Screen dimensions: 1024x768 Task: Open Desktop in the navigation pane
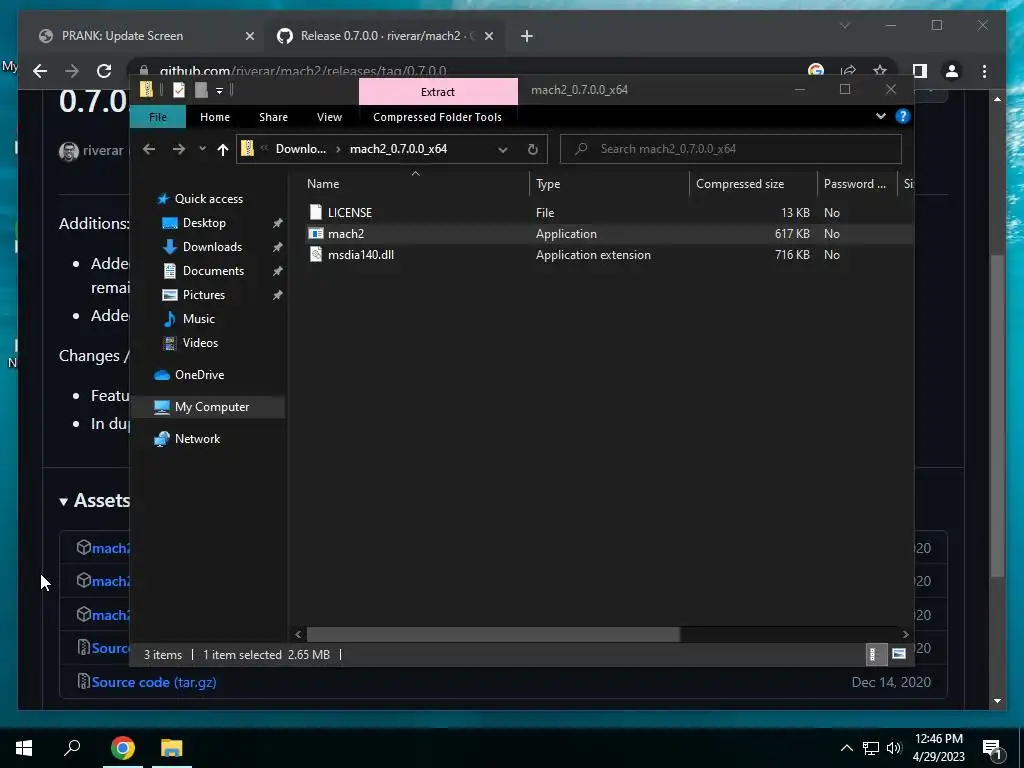click(204, 223)
